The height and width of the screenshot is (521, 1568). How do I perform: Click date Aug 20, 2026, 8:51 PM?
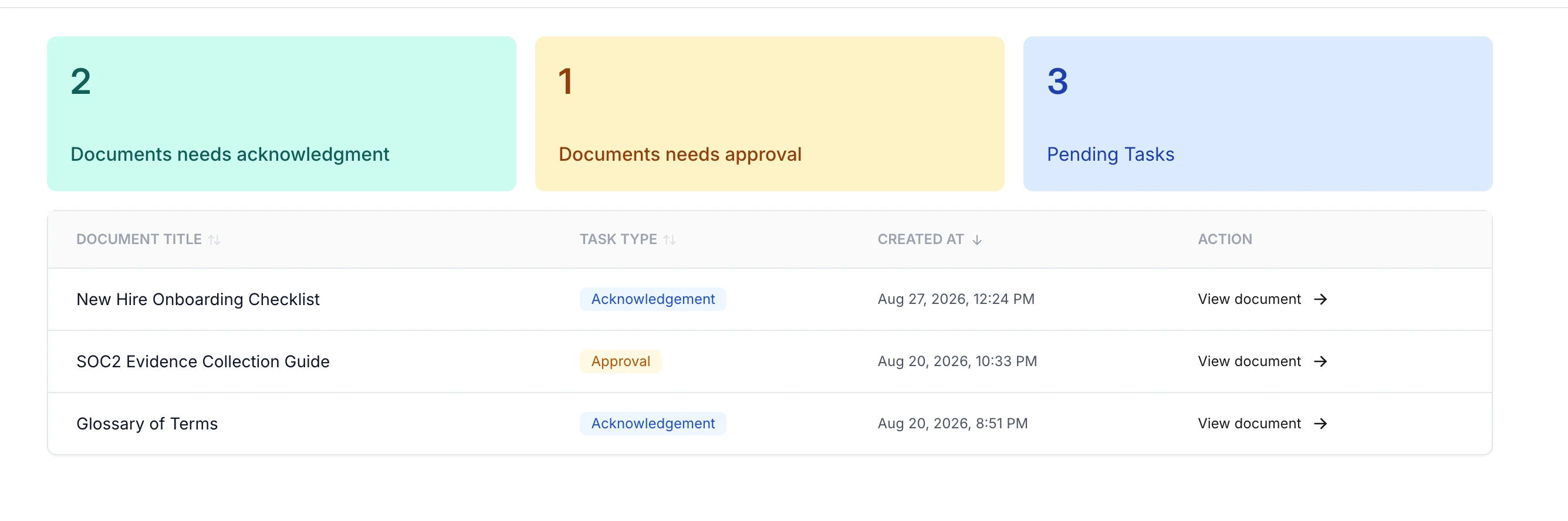click(952, 424)
